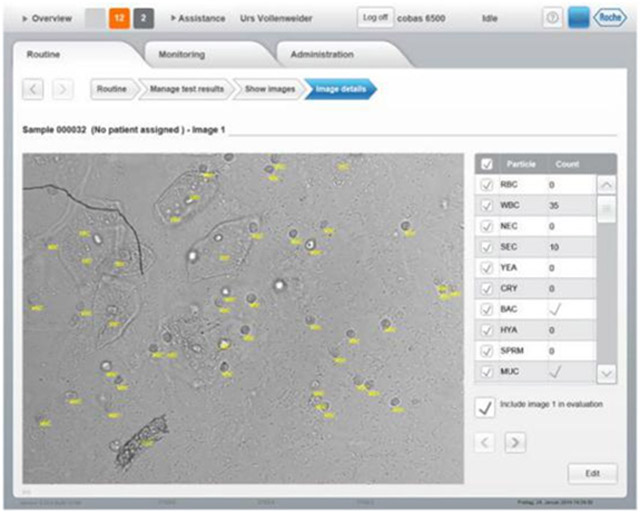This screenshot has height=513, width=640.
Task: Toggle Include image 1 in evaluation
Action: click(x=486, y=407)
